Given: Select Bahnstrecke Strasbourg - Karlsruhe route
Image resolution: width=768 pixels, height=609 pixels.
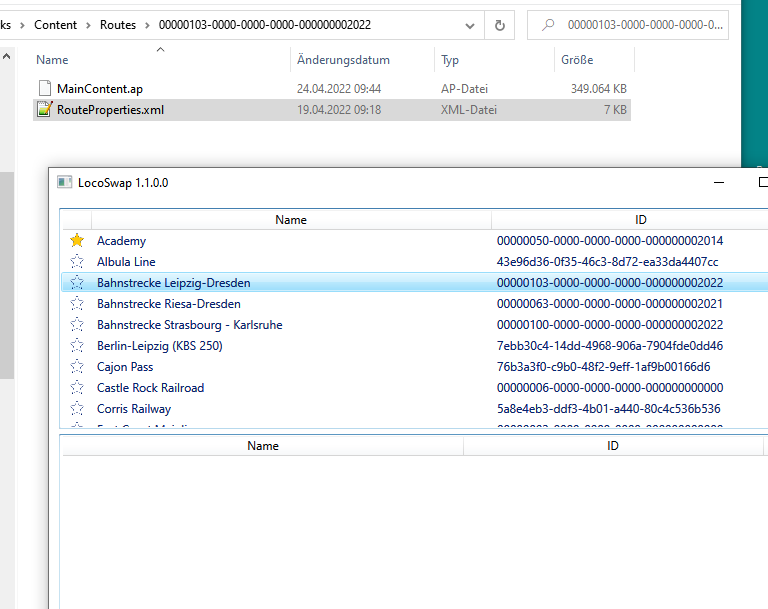Looking at the screenshot, I should (415, 325).
